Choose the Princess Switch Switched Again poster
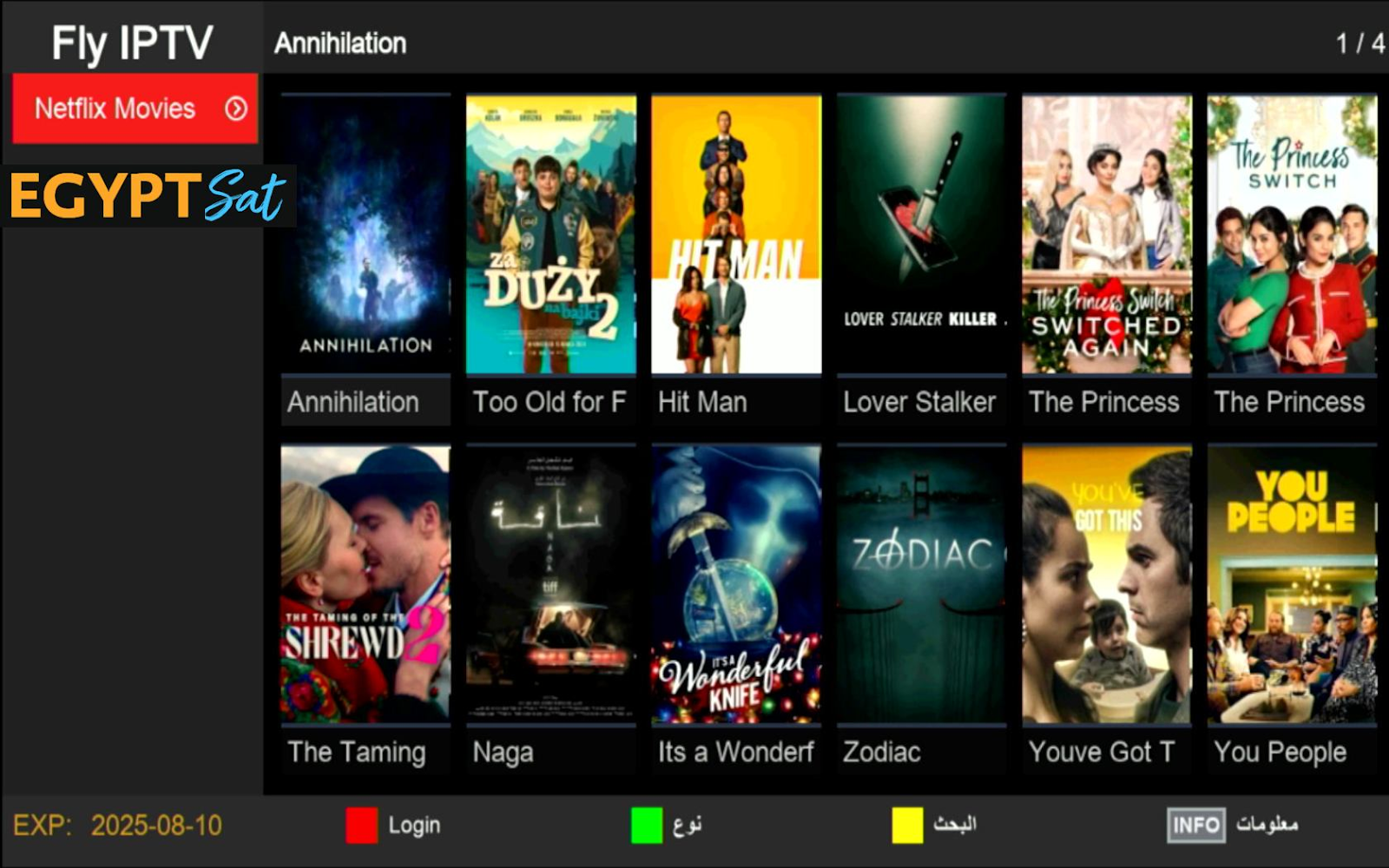Image resolution: width=1389 pixels, height=868 pixels. point(1107,234)
